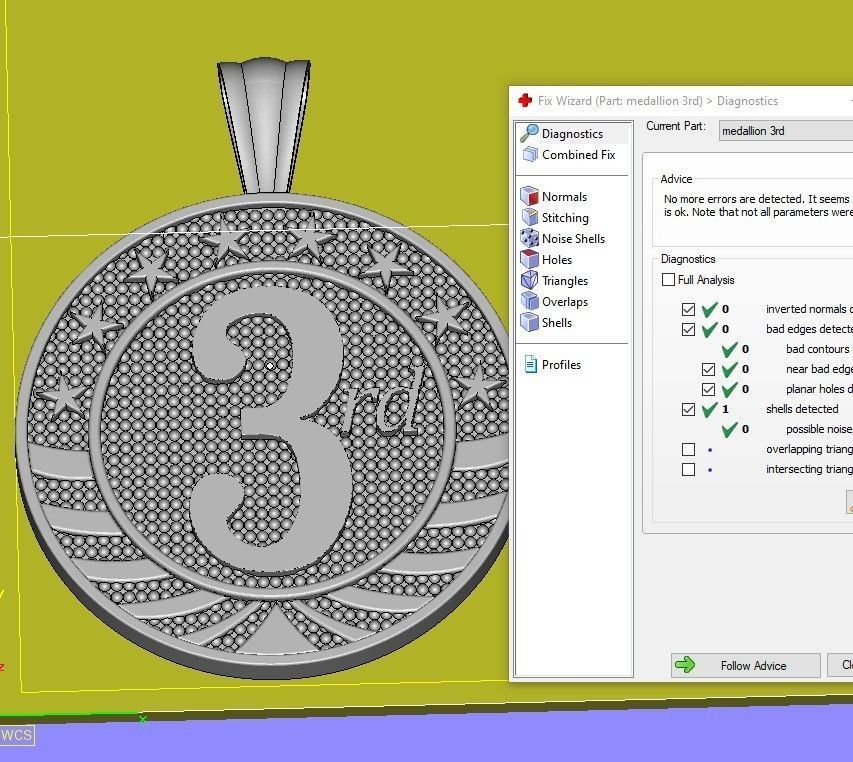Image resolution: width=853 pixels, height=762 pixels.
Task: Open the Profiles page
Action: coord(561,365)
